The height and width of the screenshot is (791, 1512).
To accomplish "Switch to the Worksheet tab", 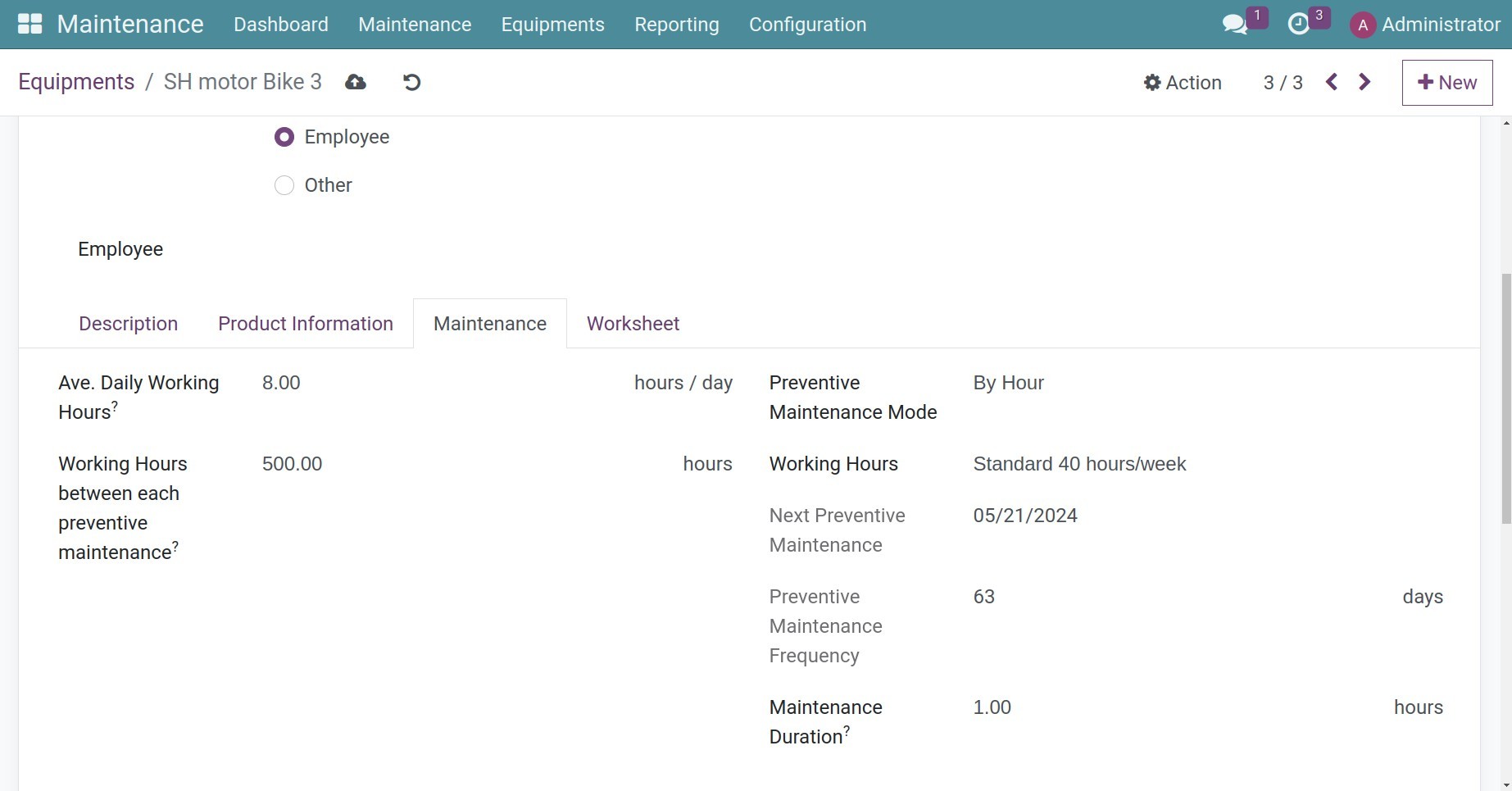I will pos(633,324).
